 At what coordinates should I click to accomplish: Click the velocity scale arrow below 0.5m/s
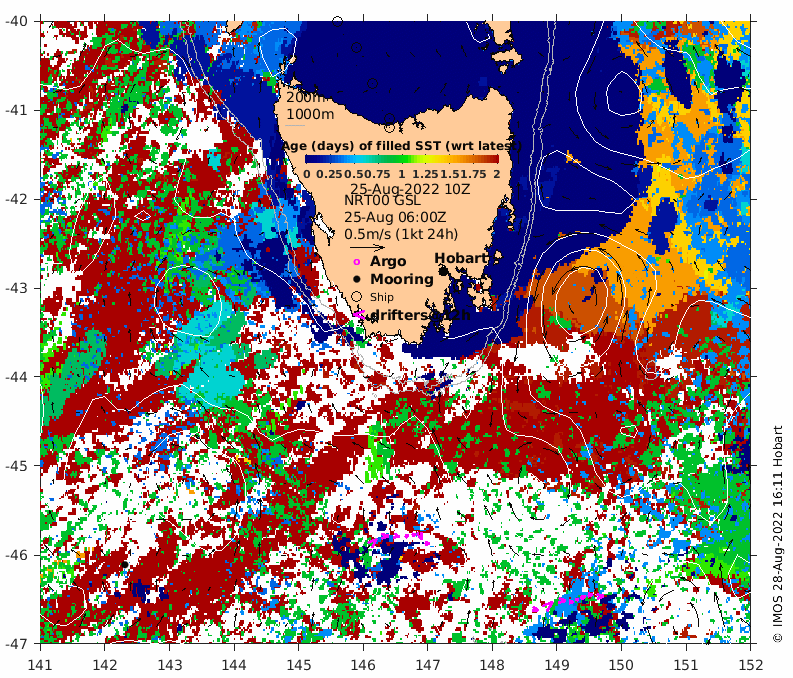[367, 248]
